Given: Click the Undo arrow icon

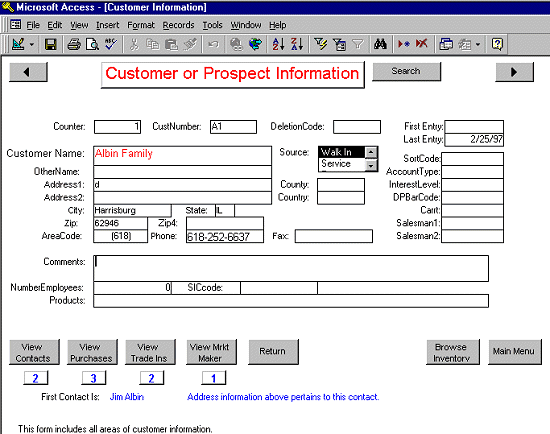Looking at the screenshot, I should pyautogui.click(x=213, y=45).
